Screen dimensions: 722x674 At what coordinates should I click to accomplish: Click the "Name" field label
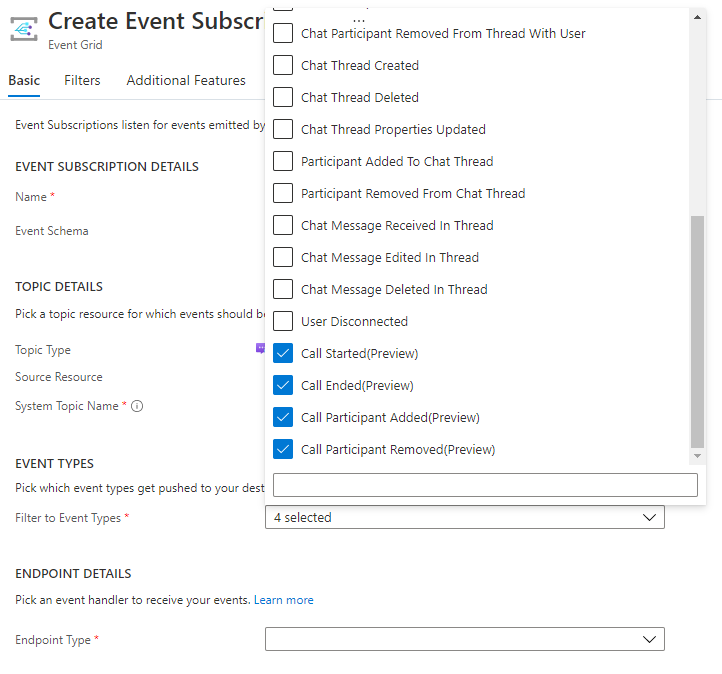(x=30, y=197)
